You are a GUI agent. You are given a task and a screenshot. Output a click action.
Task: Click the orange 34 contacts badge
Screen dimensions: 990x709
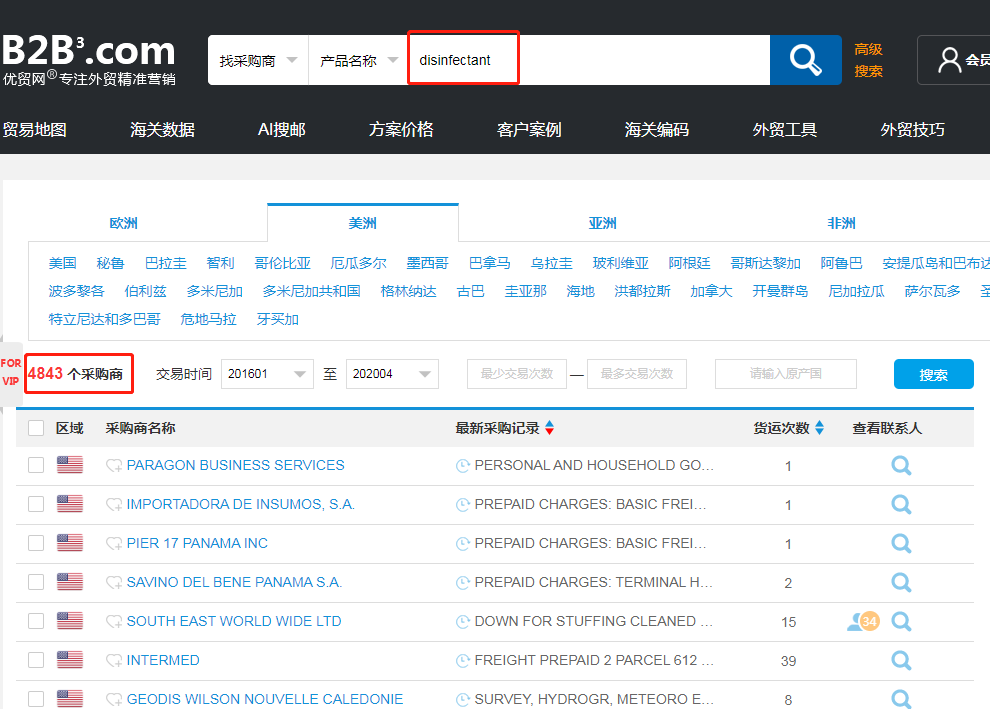point(869,621)
